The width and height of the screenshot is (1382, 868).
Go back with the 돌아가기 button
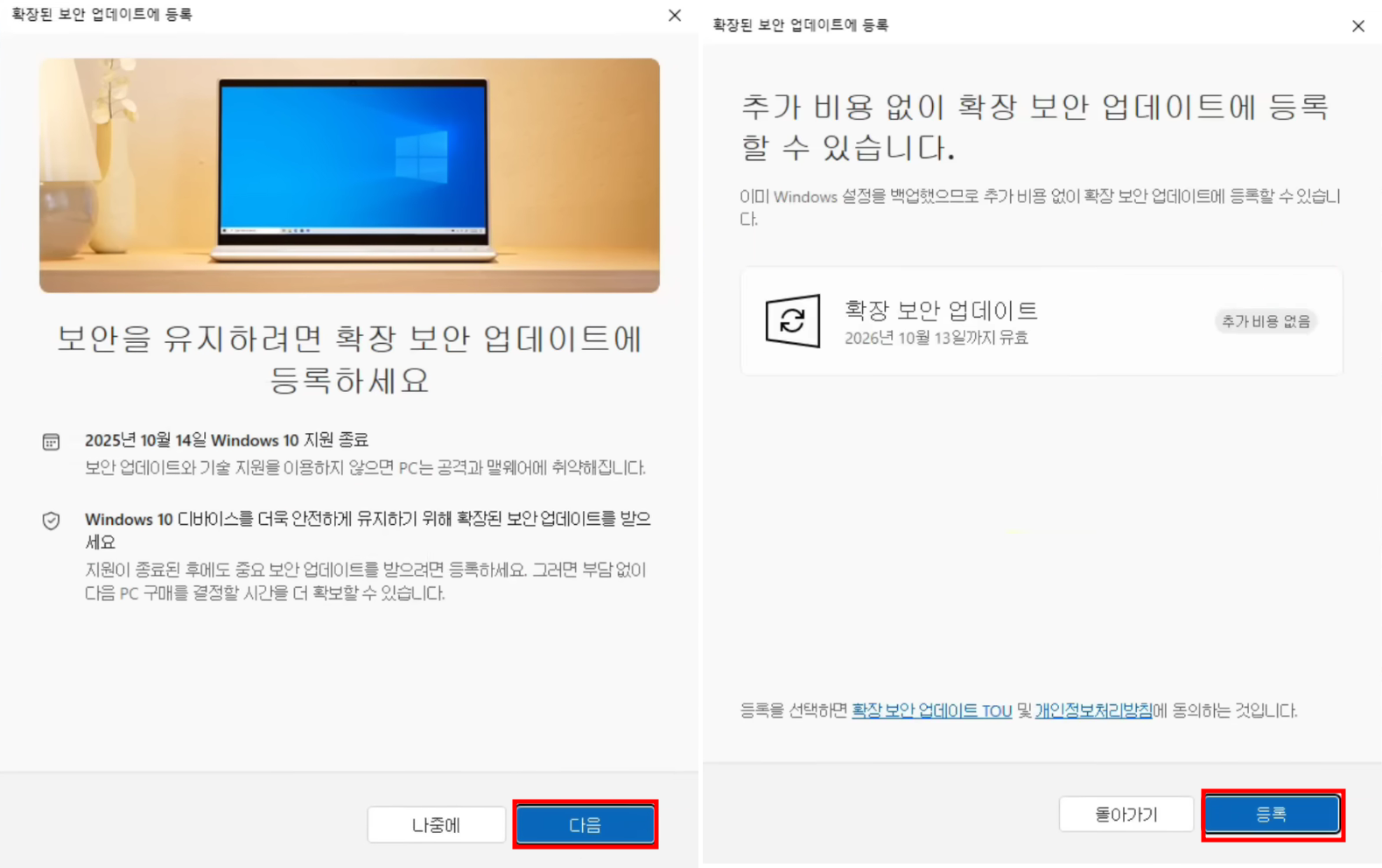pyautogui.click(x=1126, y=815)
